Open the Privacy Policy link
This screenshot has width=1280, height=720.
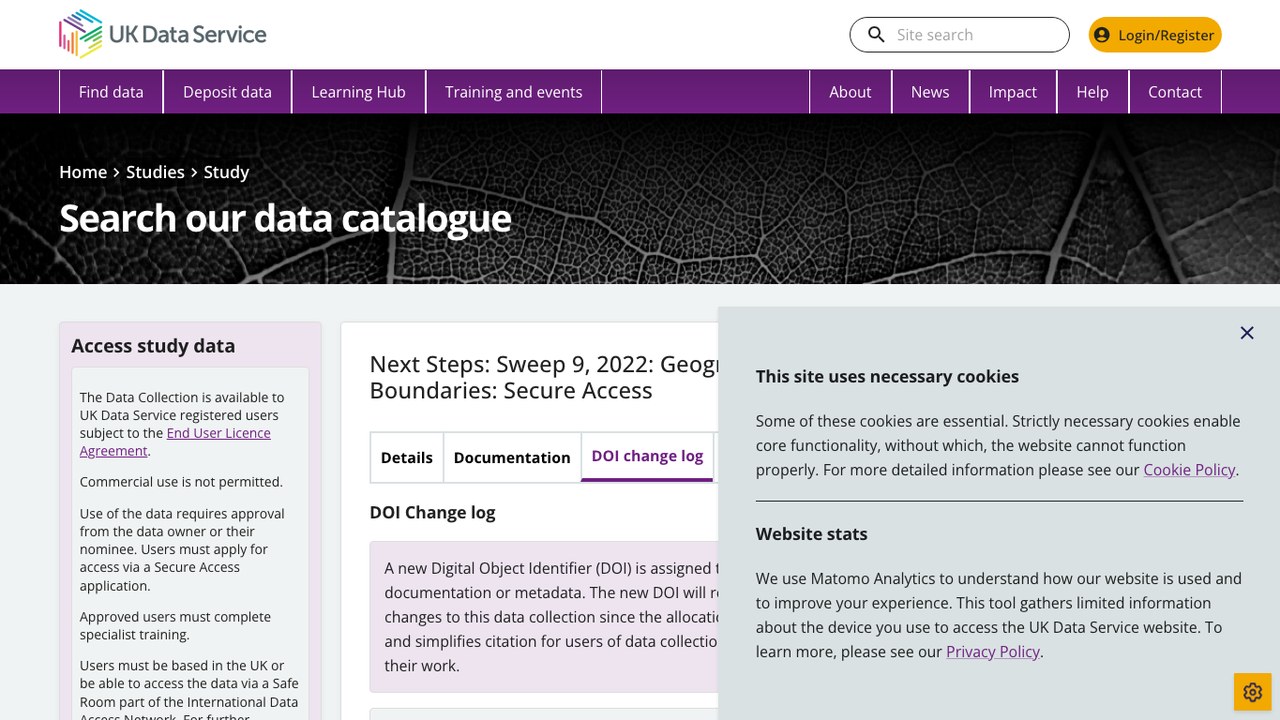[x=993, y=652]
